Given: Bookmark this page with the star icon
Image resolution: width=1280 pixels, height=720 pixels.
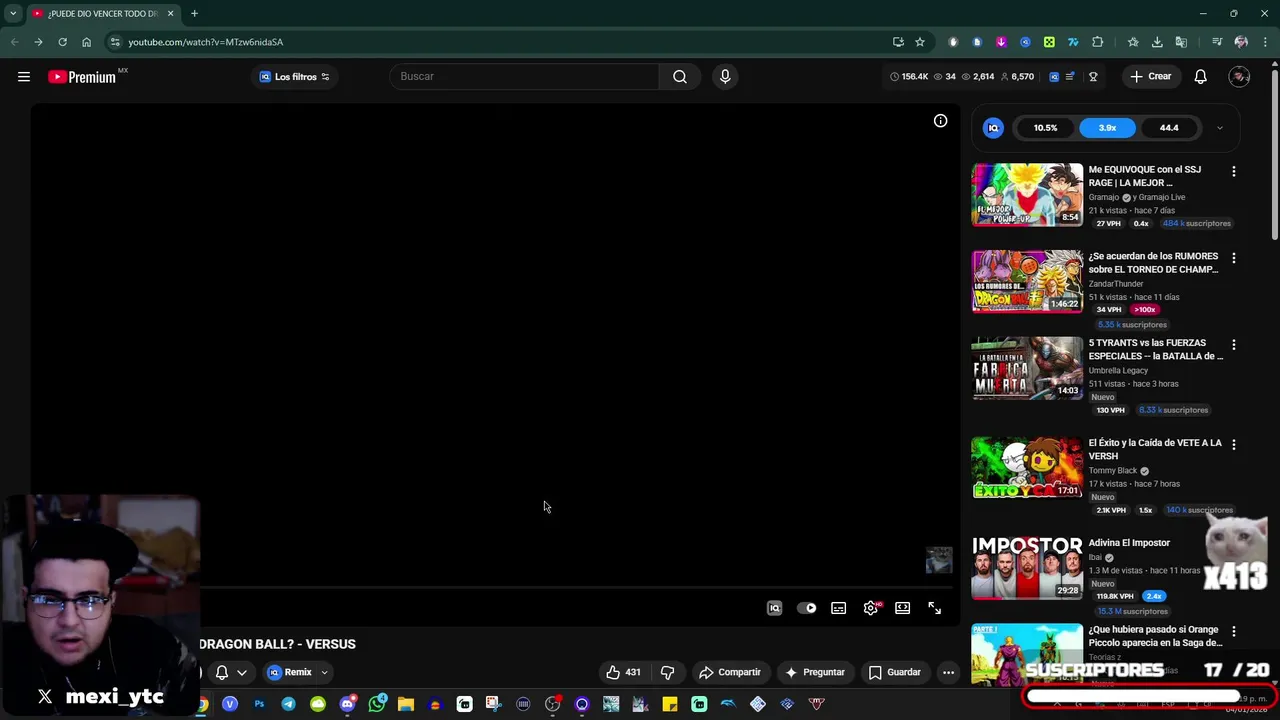Looking at the screenshot, I should click(x=920, y=42).
